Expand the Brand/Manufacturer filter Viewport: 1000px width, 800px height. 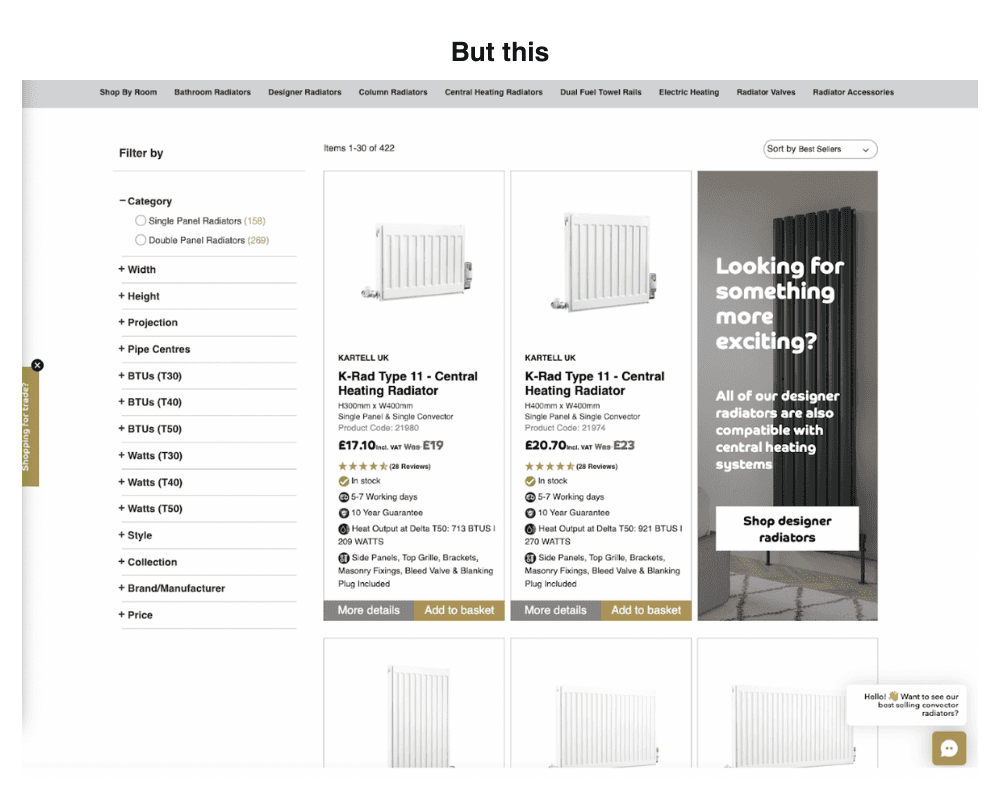tap(172, 588)
